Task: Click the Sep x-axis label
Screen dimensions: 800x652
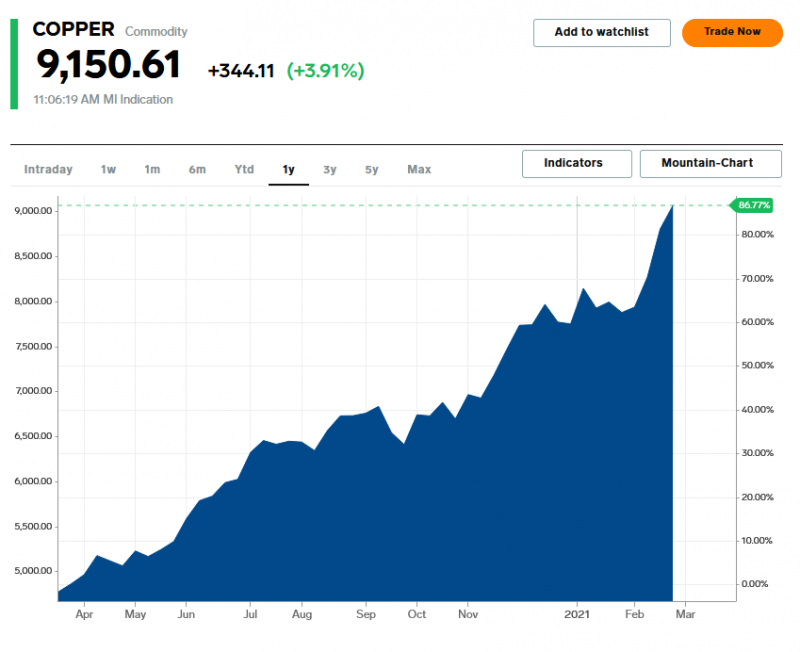Action: click(x=366, y=614)
